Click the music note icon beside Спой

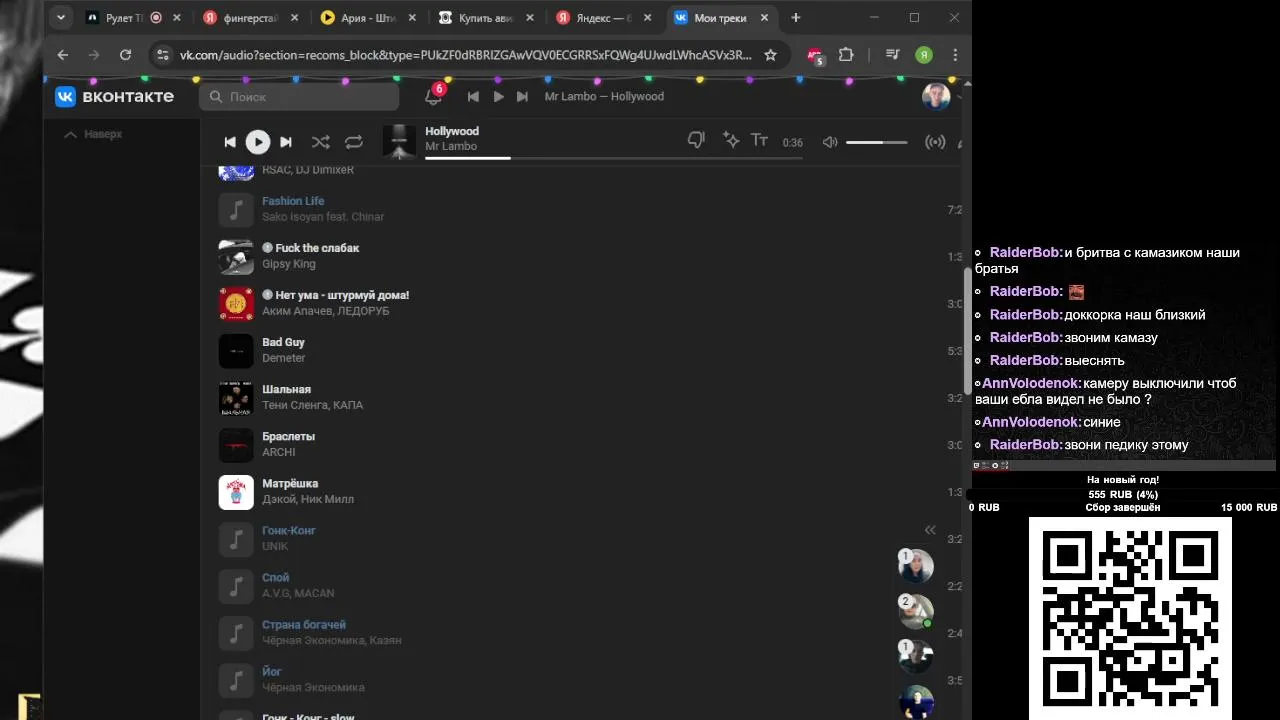[236, 586]
